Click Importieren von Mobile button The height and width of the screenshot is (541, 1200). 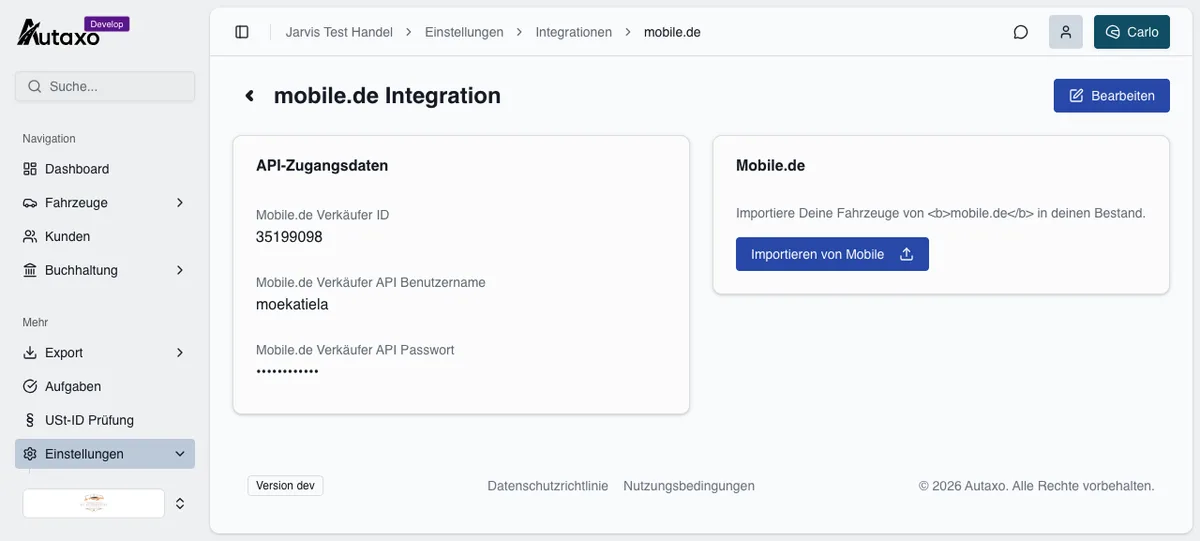[x=832, y=254]
